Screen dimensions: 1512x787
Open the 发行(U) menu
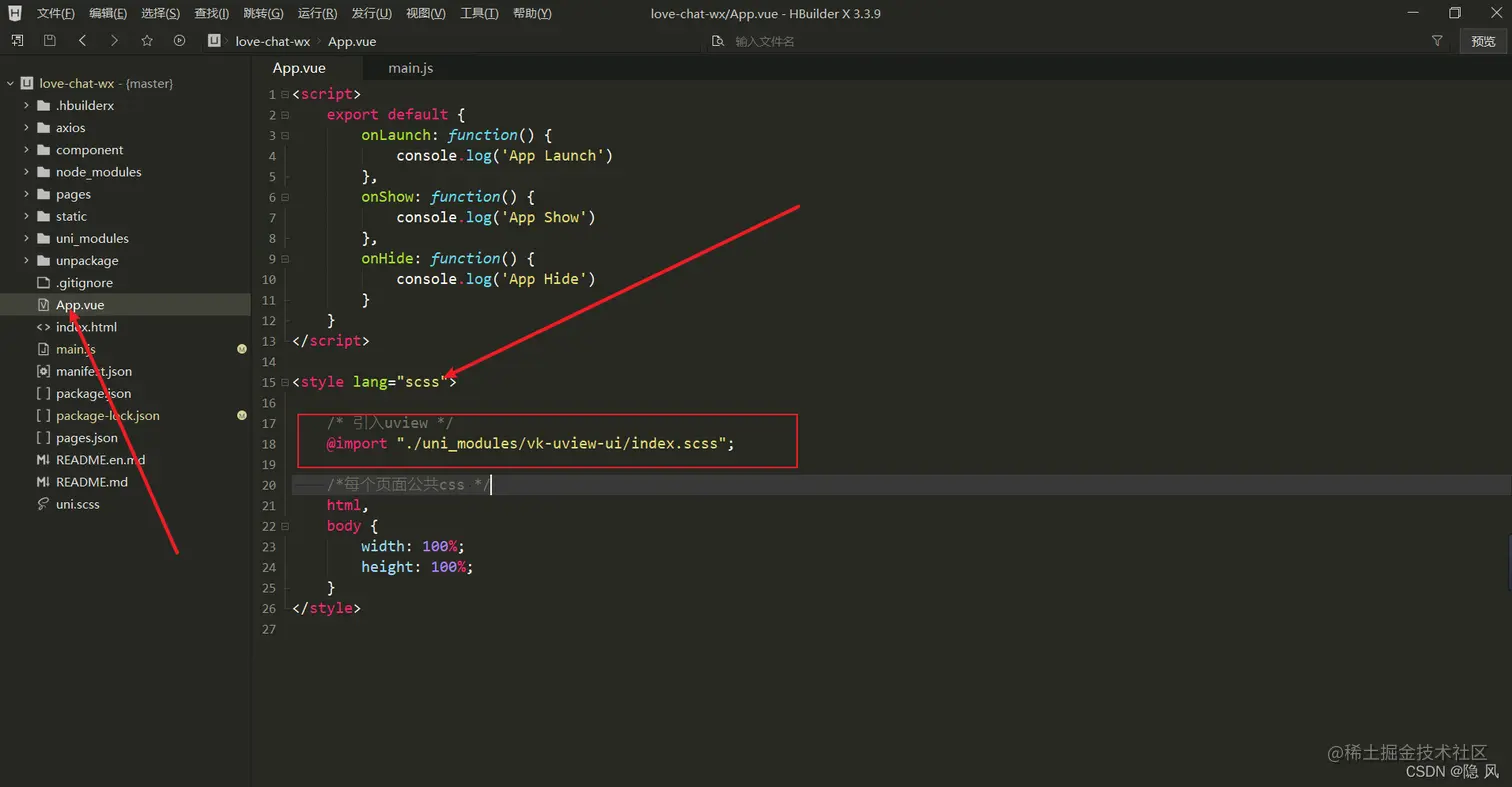pos(372,13)
